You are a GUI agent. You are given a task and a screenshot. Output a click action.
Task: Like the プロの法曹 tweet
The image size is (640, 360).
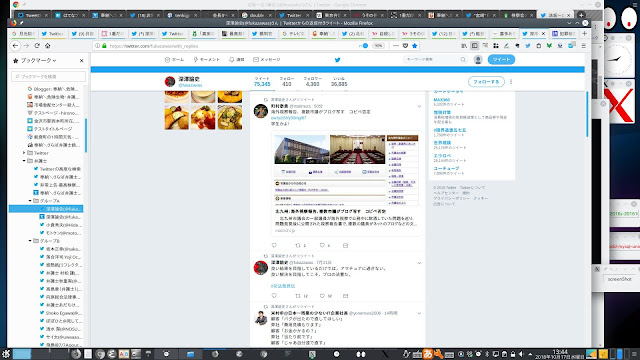(322, 296)
